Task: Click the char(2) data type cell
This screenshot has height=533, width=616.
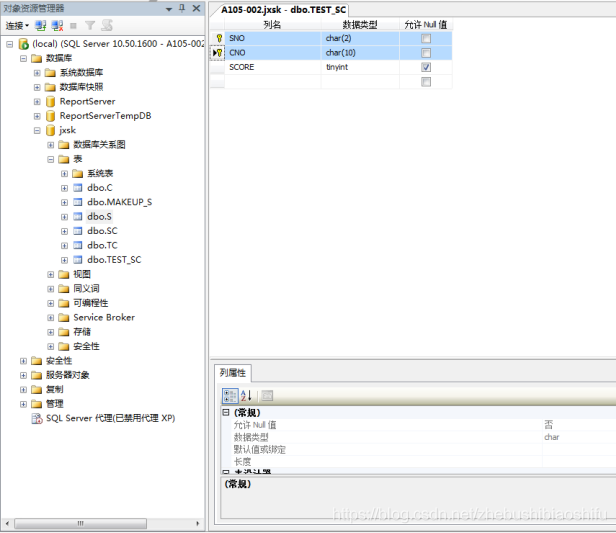Action: (x=360, y=38)
